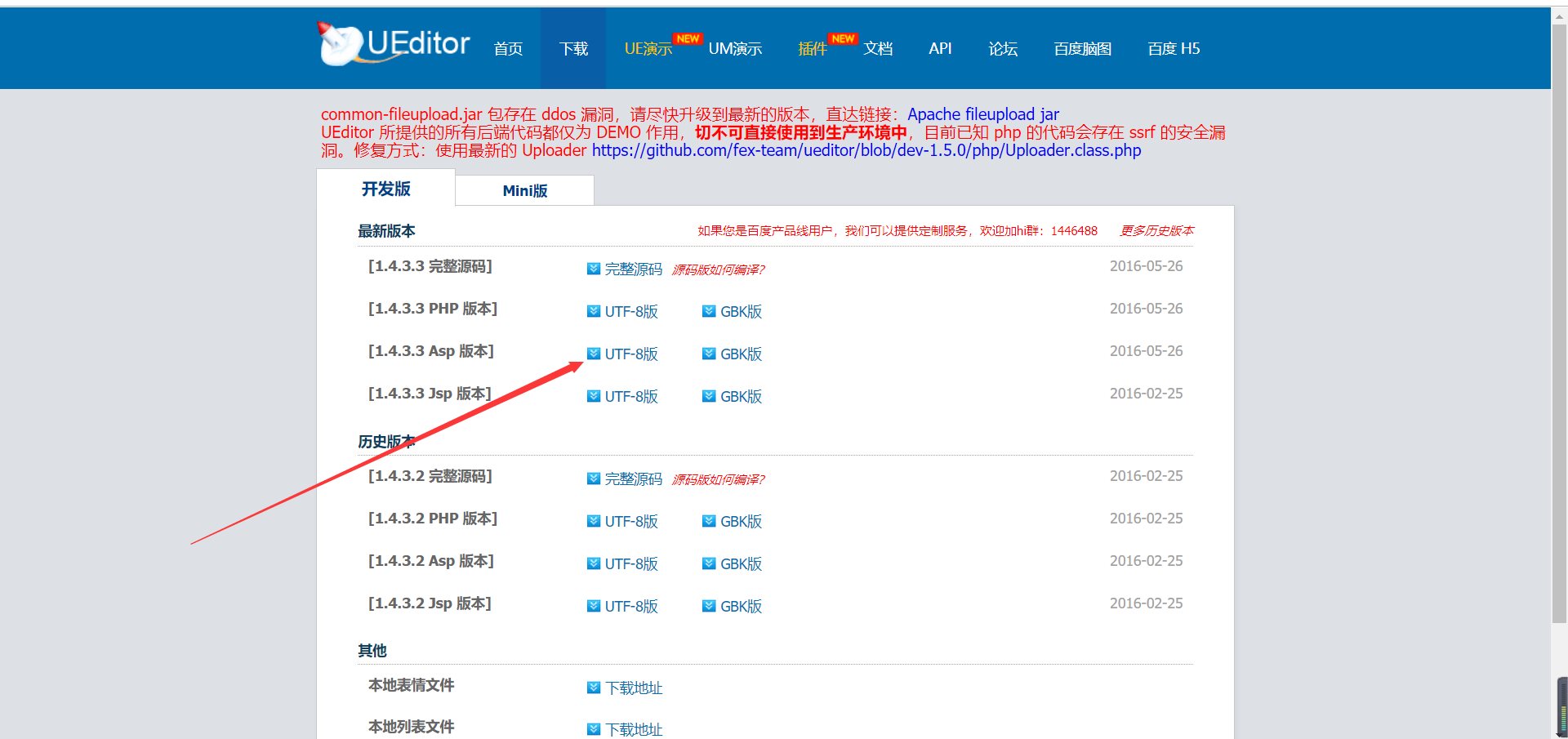The height and width of the screenshot is (739, 1568).
Task: Download 1.4.3.2 完整源码 link
Action: pos(633,479)
